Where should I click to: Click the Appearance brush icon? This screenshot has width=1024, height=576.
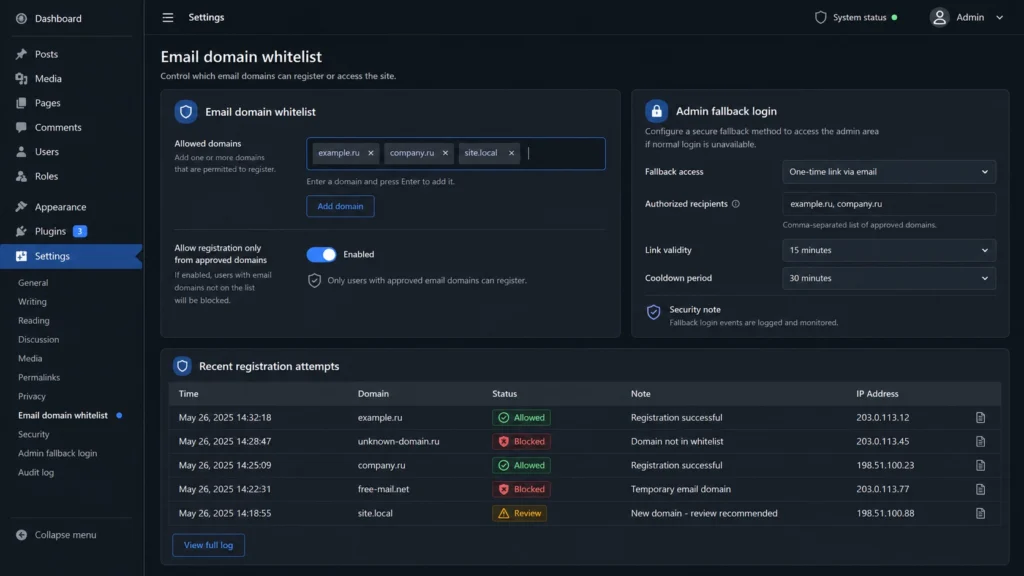(22, 207)
